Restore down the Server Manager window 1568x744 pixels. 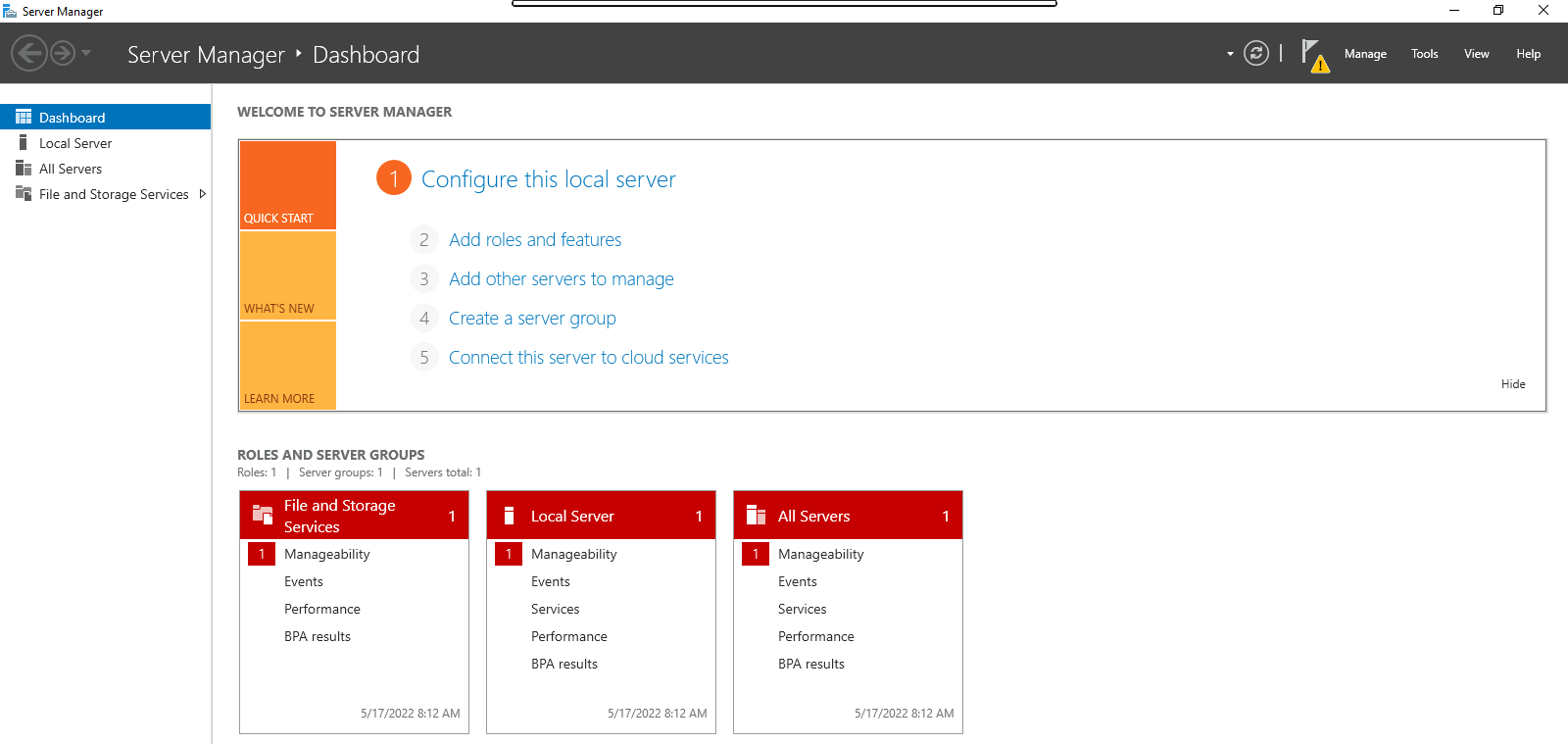1498,11
